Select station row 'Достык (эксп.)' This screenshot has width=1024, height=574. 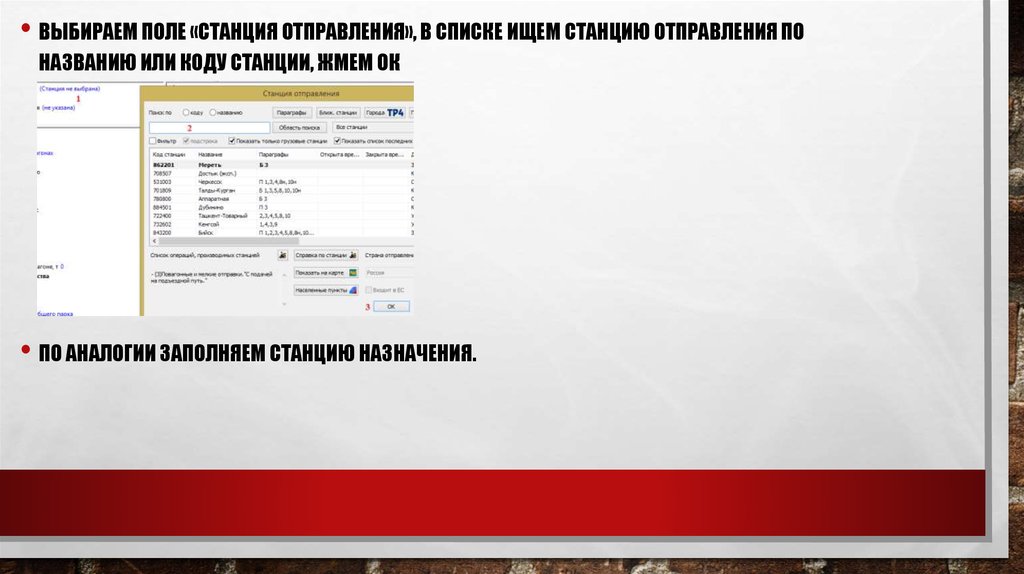(281, 174)
